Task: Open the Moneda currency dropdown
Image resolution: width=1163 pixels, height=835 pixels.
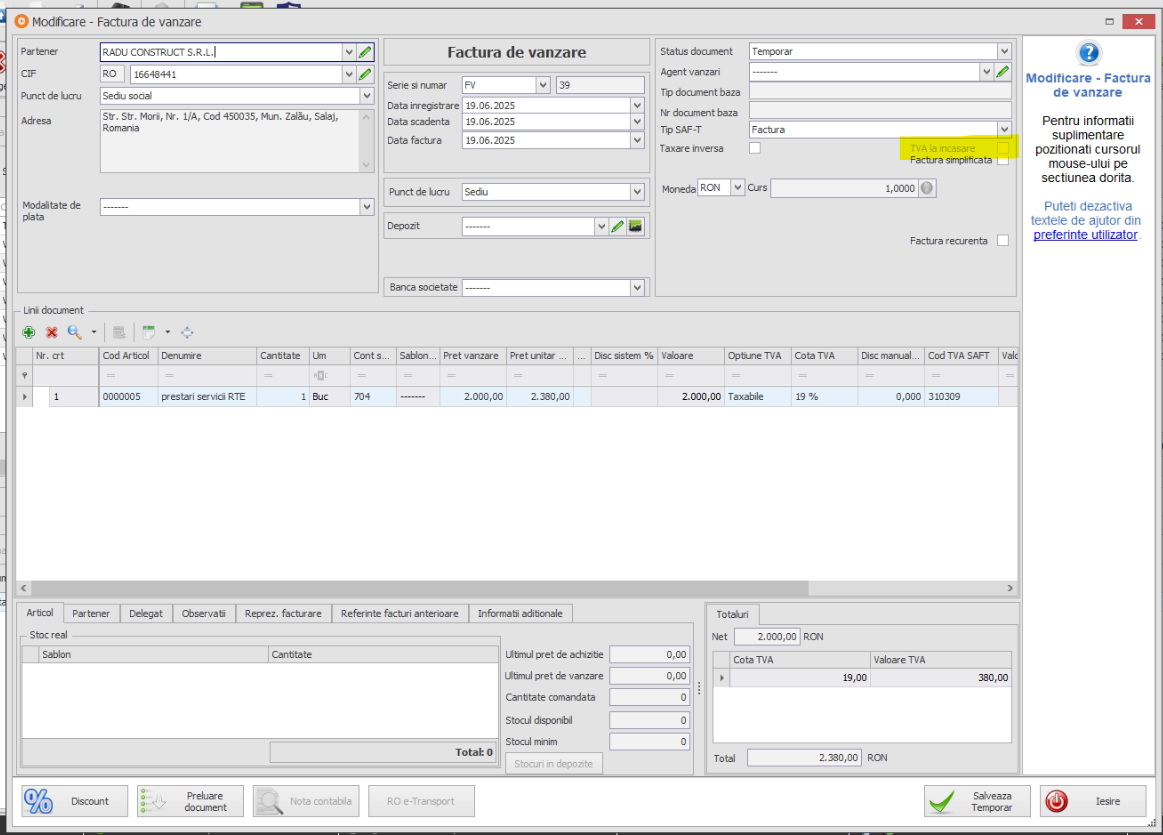Action: point(738,188)
